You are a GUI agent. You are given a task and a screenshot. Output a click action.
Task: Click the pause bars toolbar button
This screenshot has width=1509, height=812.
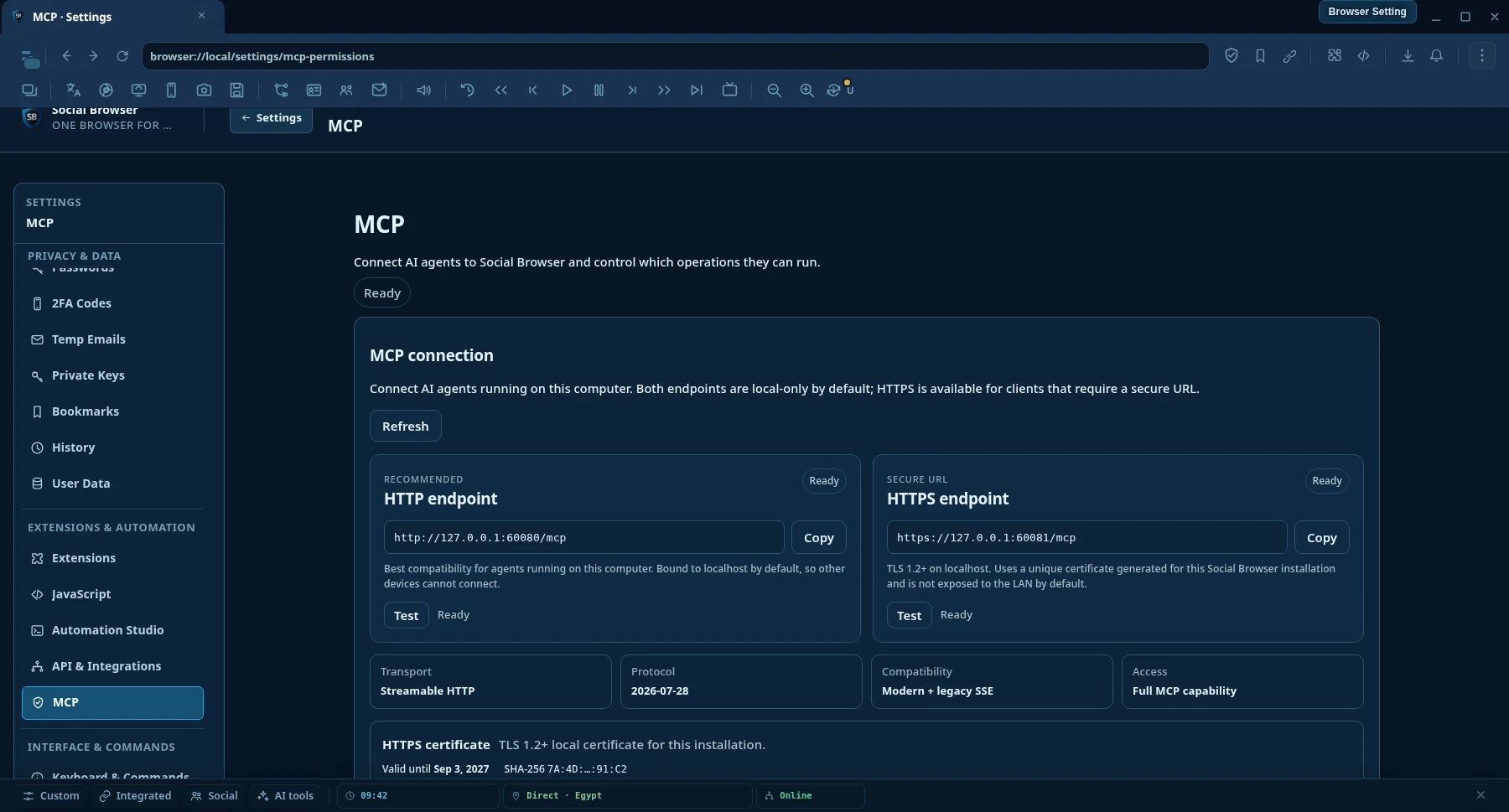point(599,90)
